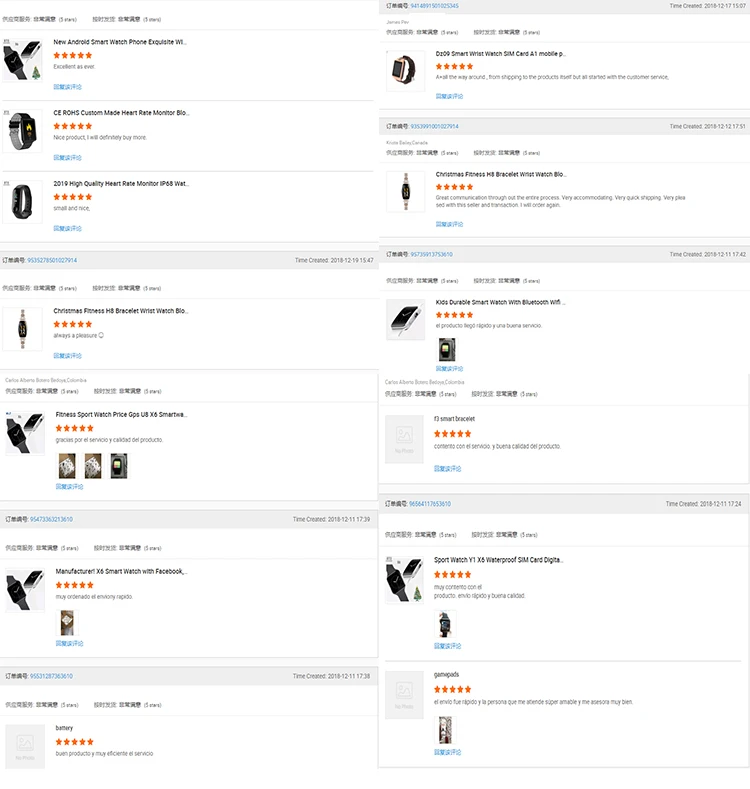The image size is (750, 789).
Task: Click the stars above the "Great communication" review
Action: [455, 187]
